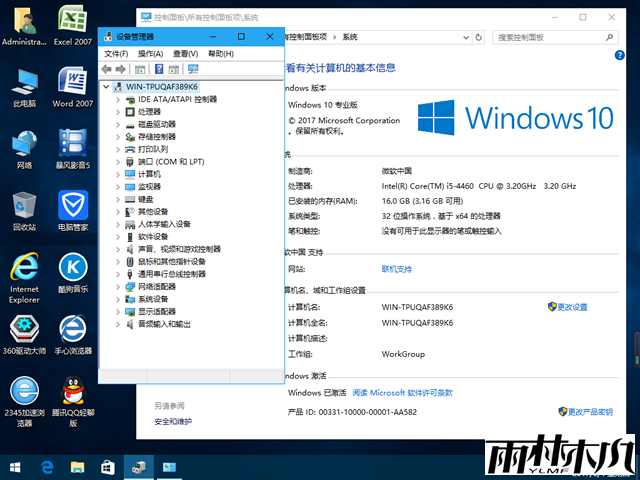The image size is (640, 480).
Task: Click the scan for hardware changes icon
Action: [x=193, y=69]
